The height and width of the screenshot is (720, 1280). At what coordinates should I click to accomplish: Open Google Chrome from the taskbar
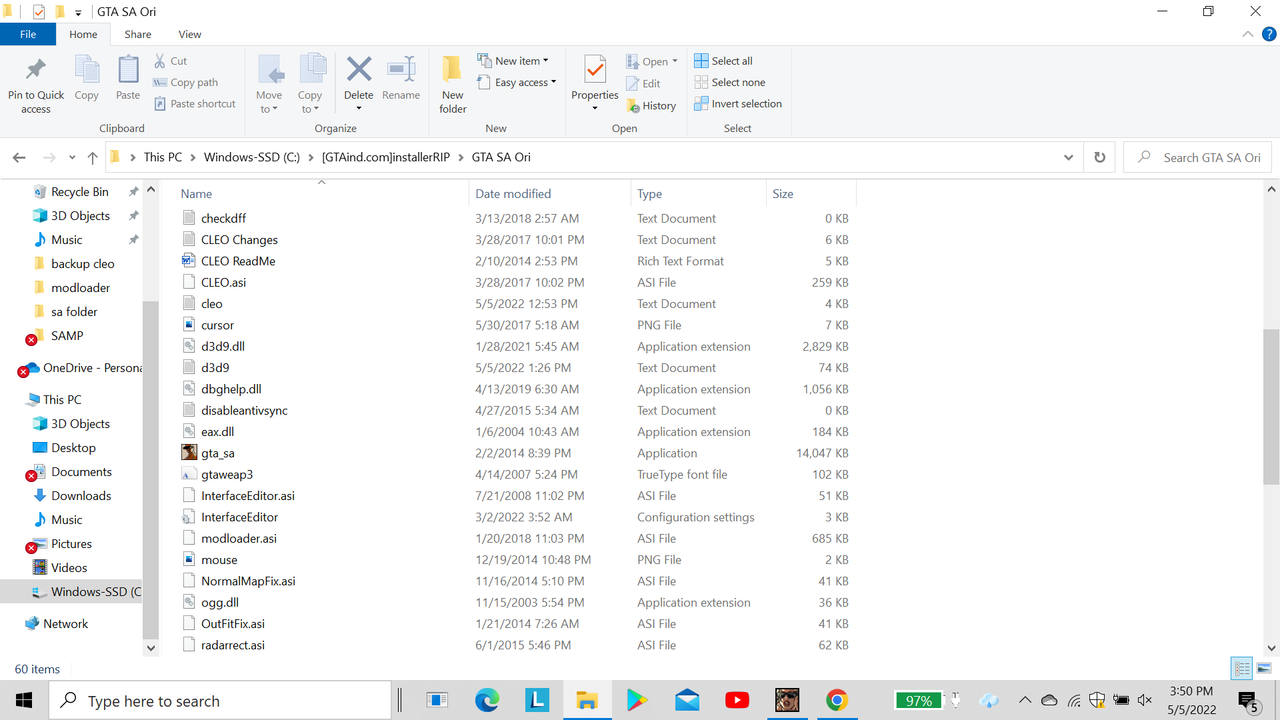coord(837,701)
